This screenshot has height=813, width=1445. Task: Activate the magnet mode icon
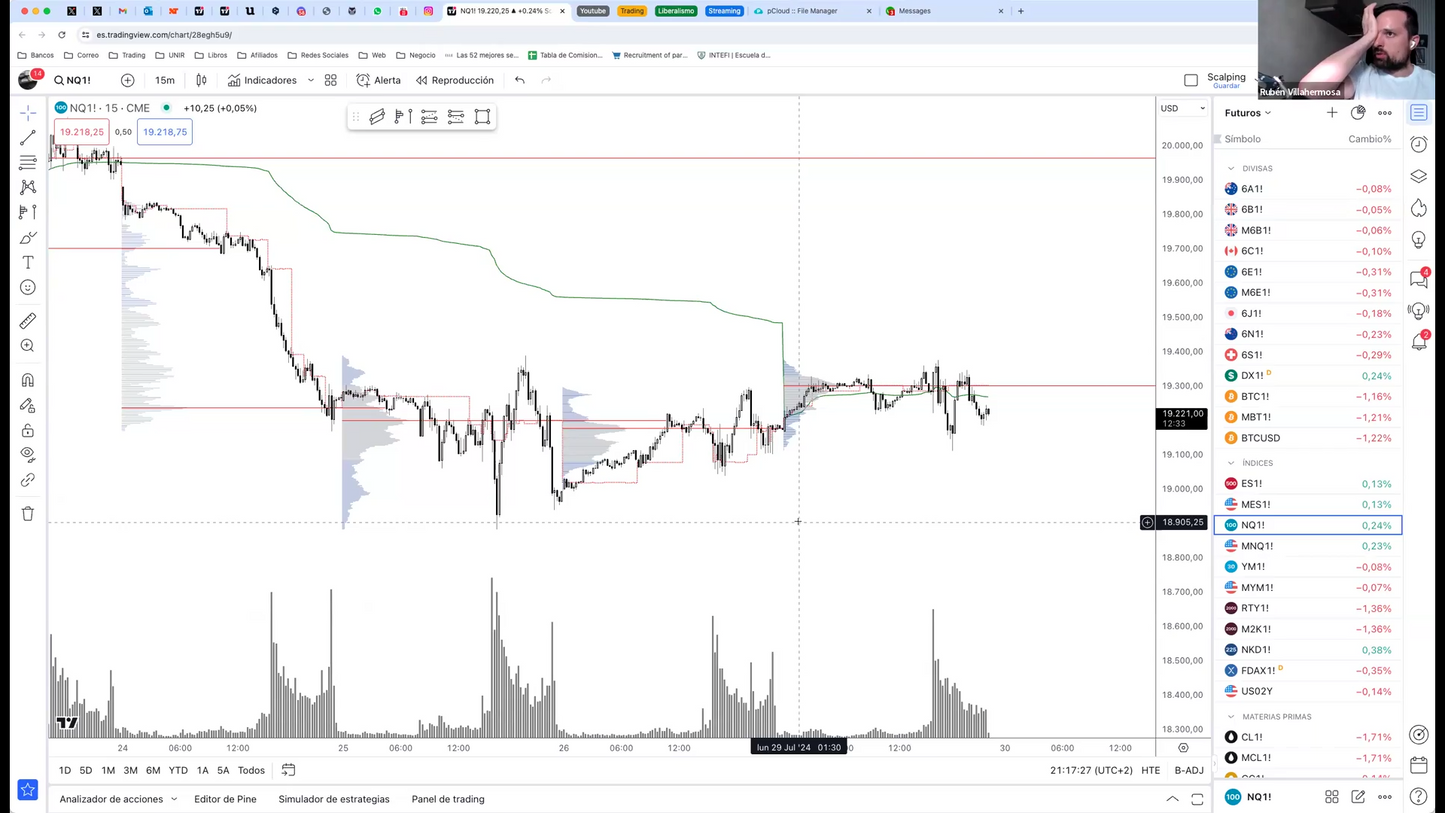coord(28,380)
